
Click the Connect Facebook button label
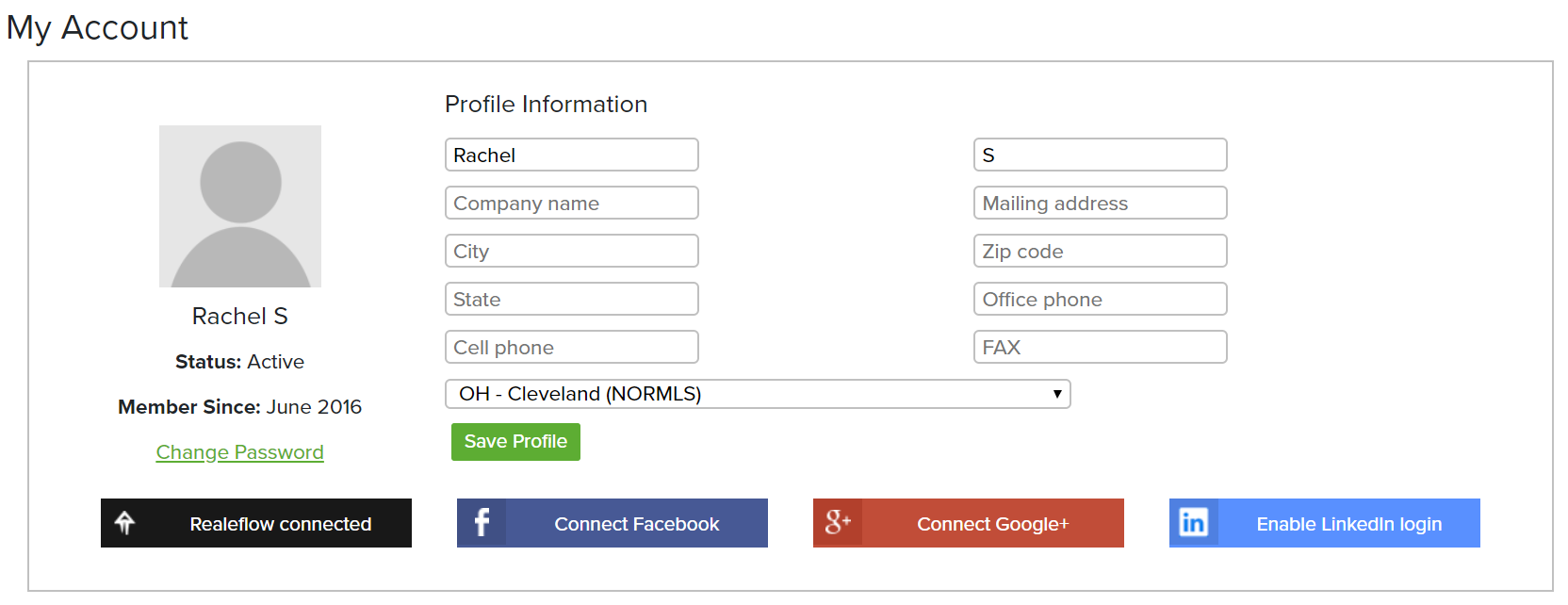point(637,524)
